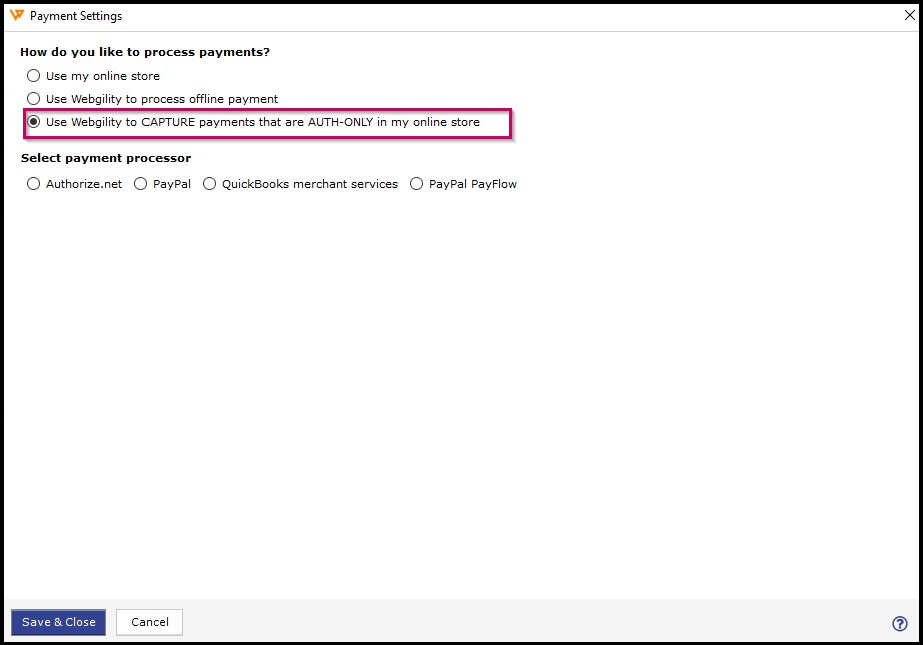Open help via the question mark icon

click(x=899, y=623)
